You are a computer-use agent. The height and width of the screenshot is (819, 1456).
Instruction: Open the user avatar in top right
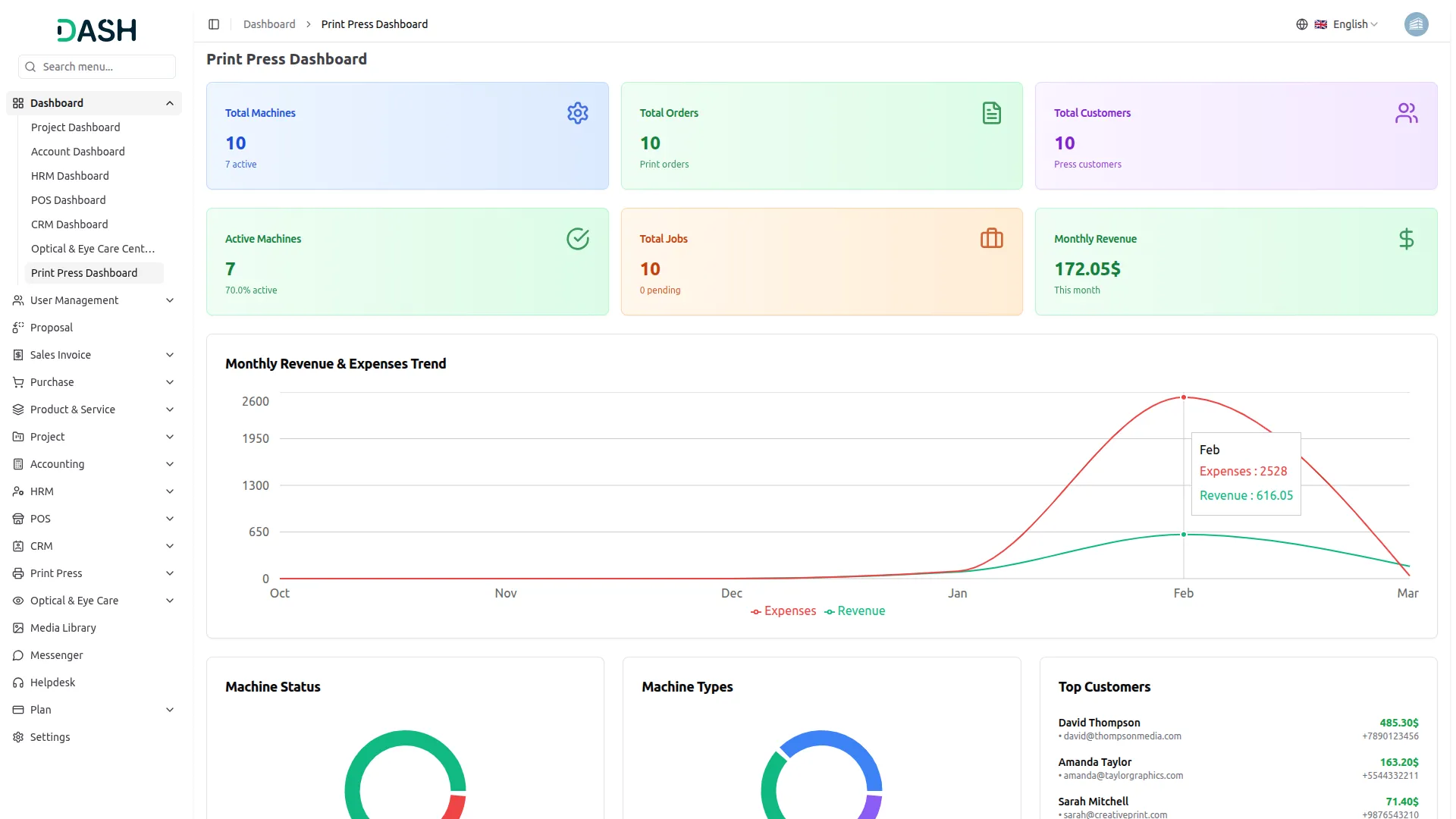point(1416,24)
